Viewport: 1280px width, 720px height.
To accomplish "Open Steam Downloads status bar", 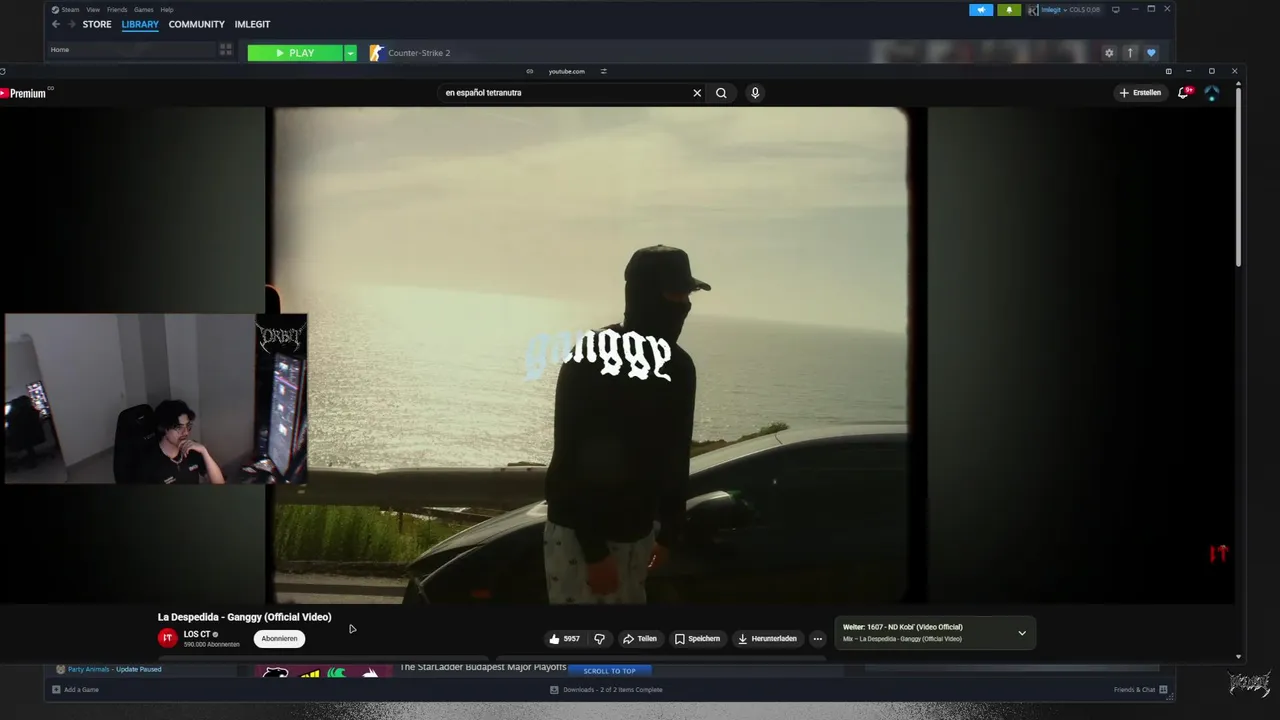I will (x=606, y=690).
